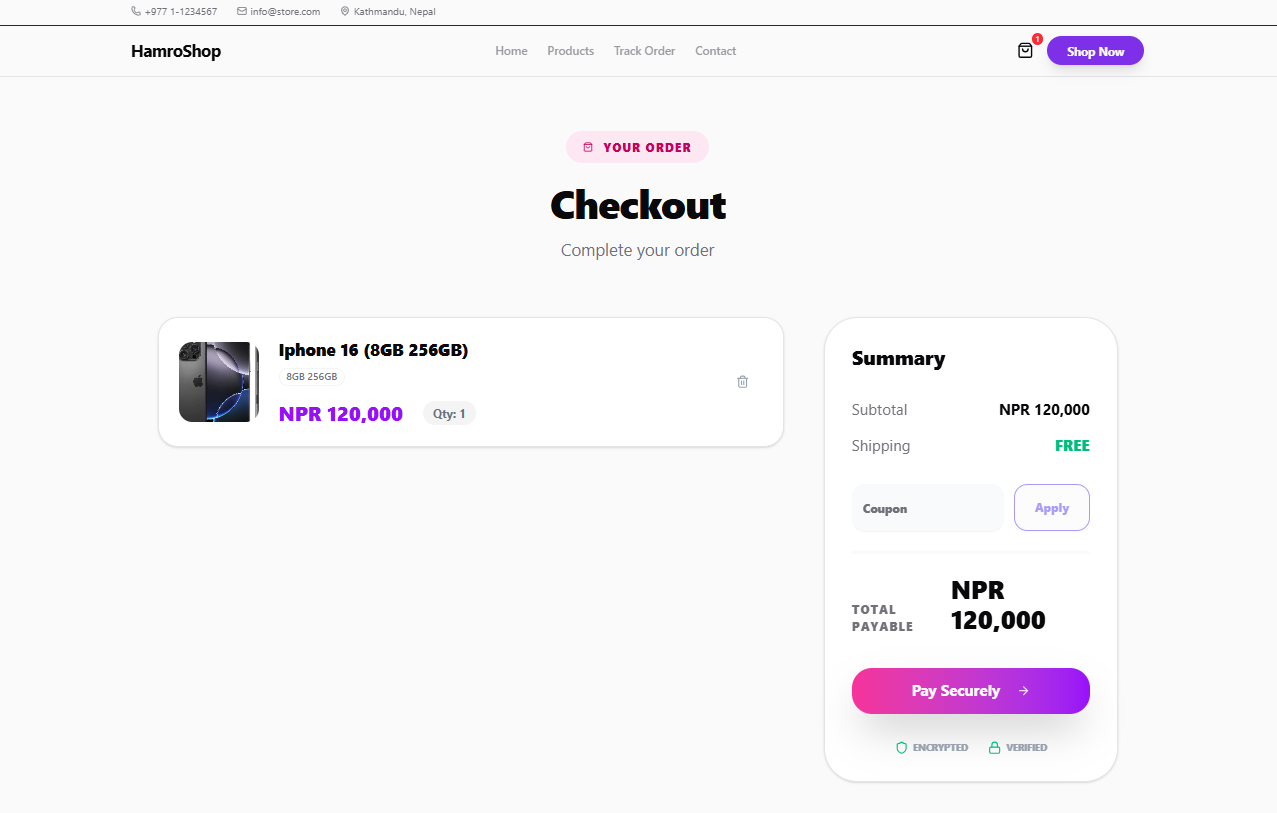The width and height of the screenshot is (1277, 813).
Task: Go to the Home menu item
Action: [x=511, y=51]
